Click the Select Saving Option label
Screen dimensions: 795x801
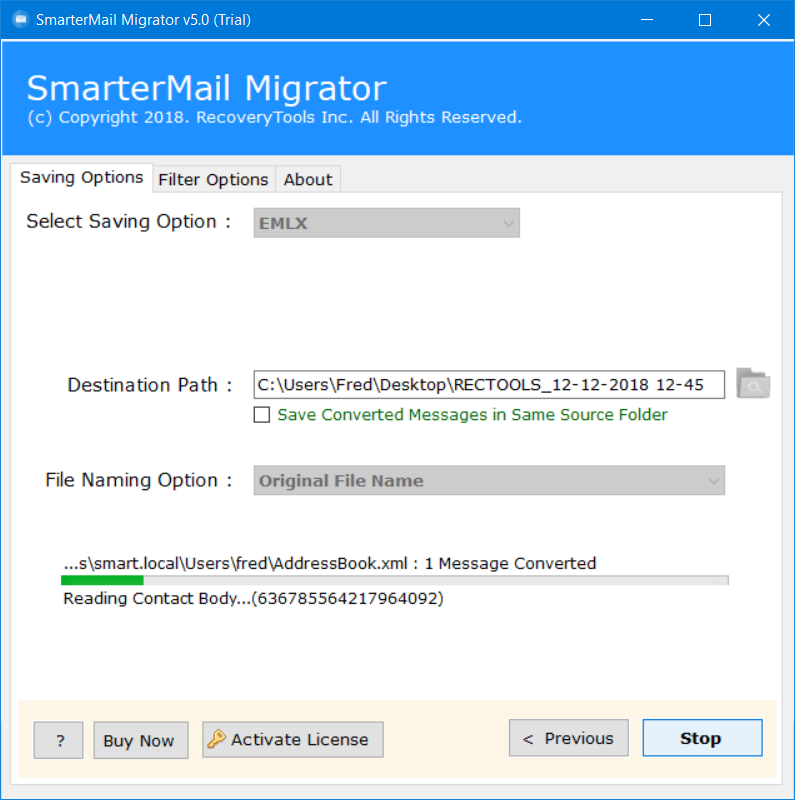coord(128,222)
